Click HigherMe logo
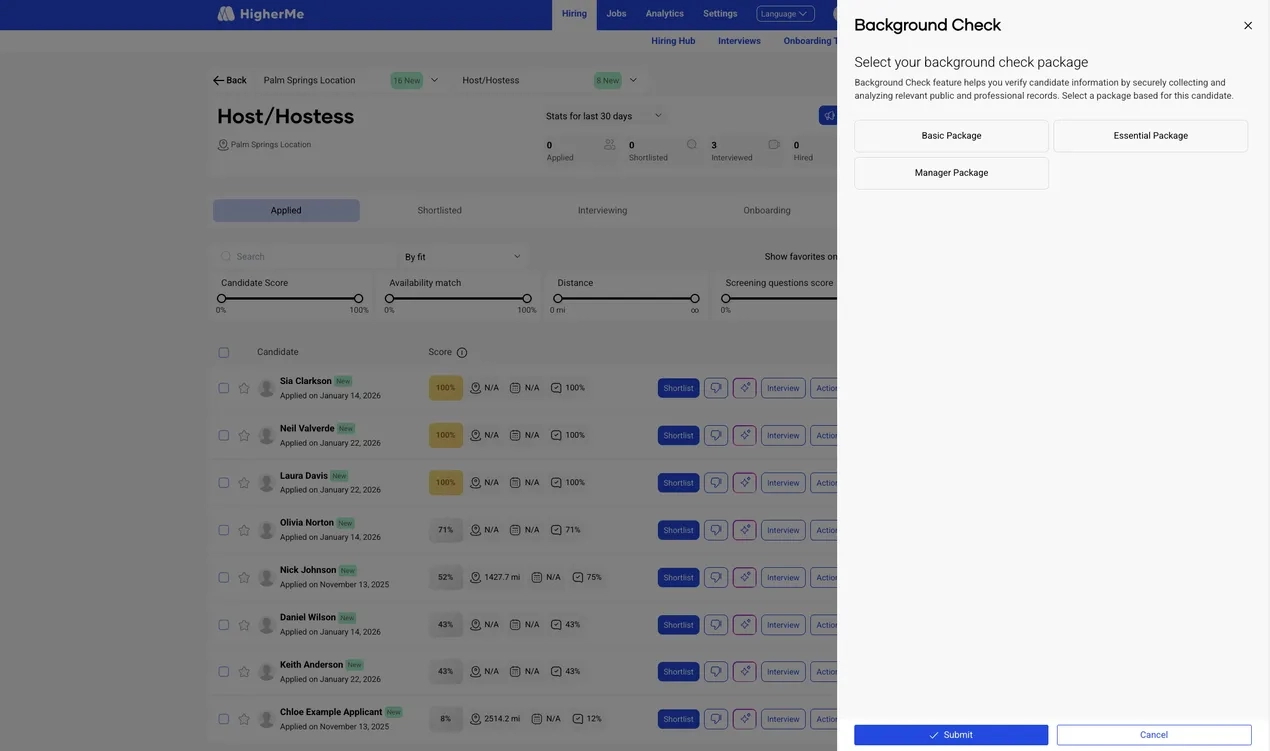The height and width of the screenshot is (751, 1270). click(261, 14)
